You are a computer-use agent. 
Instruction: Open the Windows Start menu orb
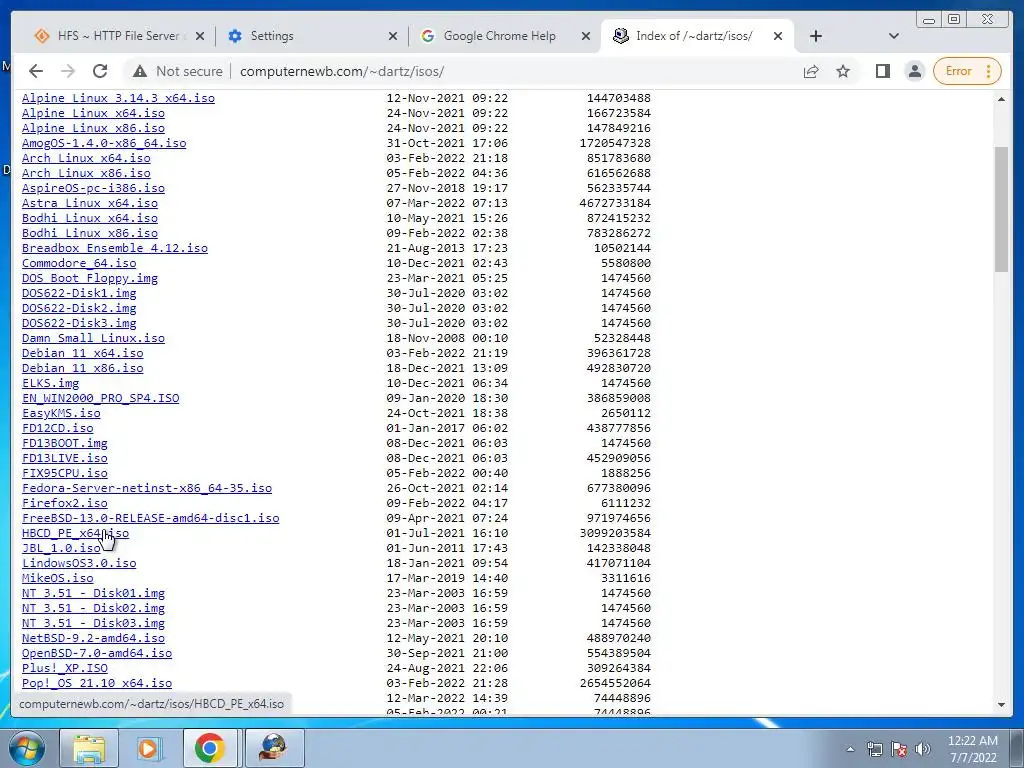pyautogui.click(x=25, y=748)
